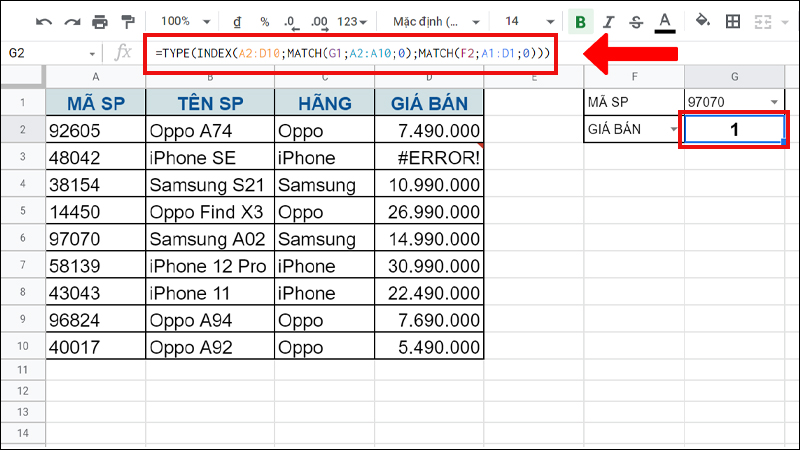Click the decrease decimal places icon
Viewport: 800px width, 450px height.
coord(290,21)
